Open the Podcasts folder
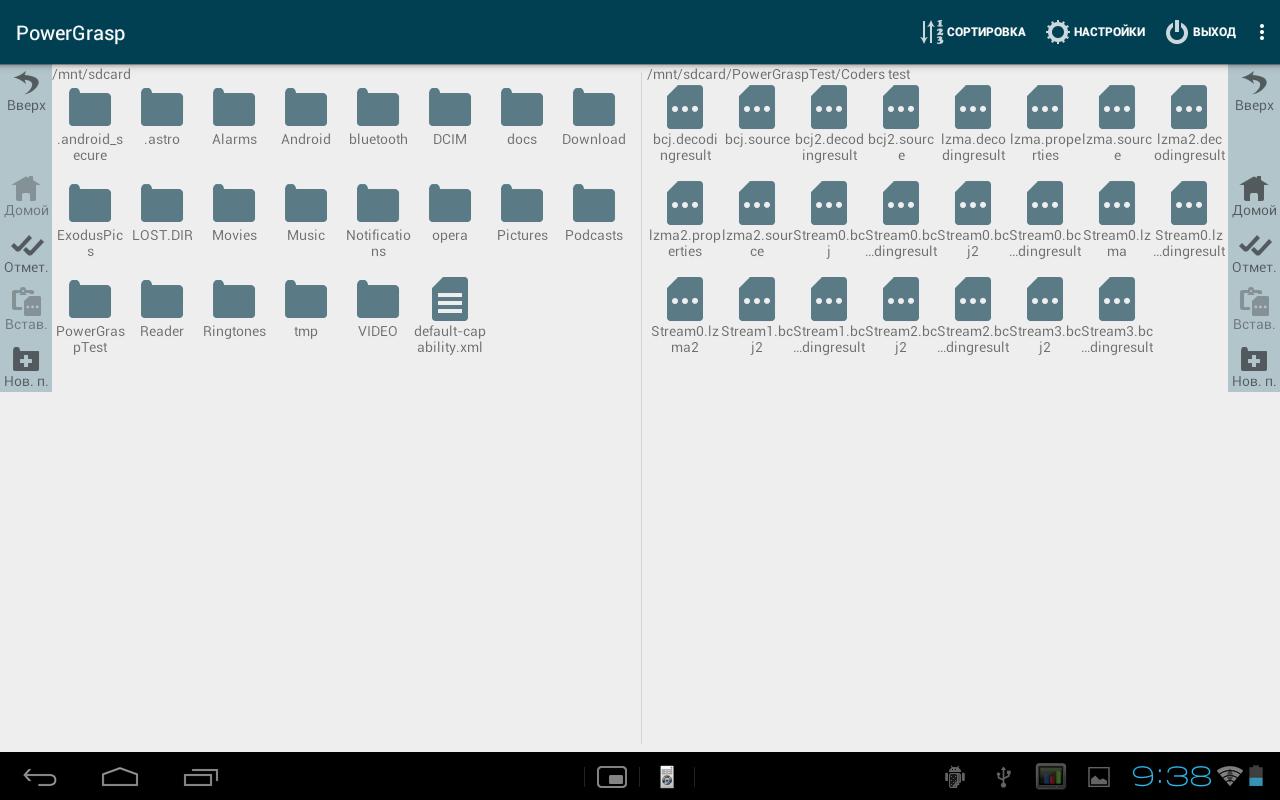1280x800 pixels. click(594, 213)
